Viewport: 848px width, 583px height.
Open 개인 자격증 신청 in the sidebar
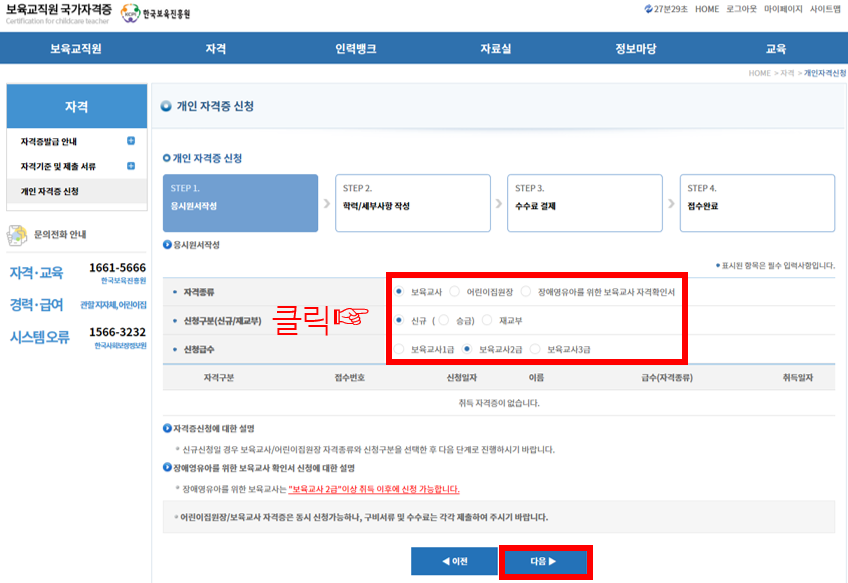click(50, 190)
